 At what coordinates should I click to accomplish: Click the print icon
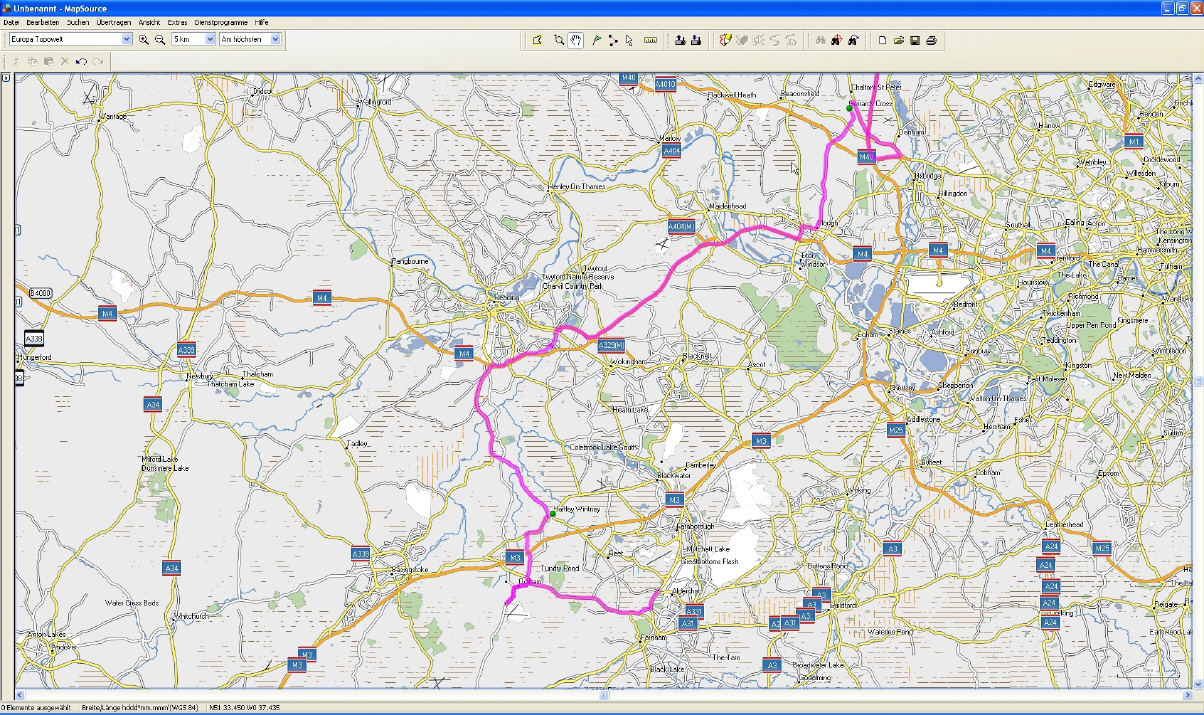click(931, 40)
